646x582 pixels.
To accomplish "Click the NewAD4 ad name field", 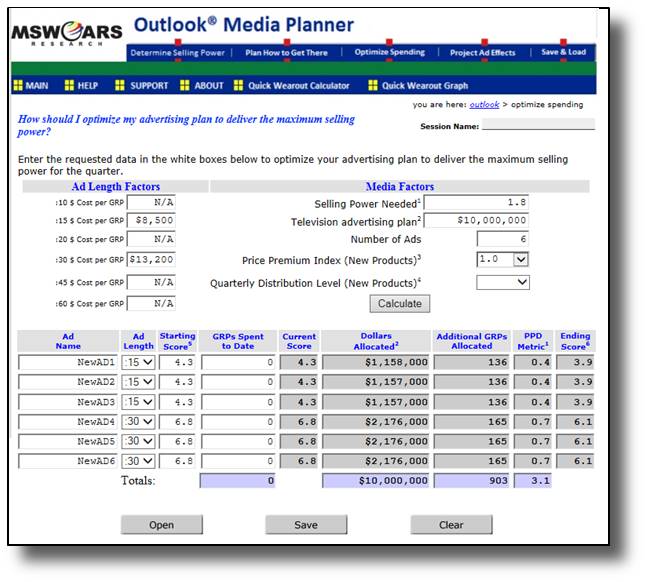I will pos(68,421).
